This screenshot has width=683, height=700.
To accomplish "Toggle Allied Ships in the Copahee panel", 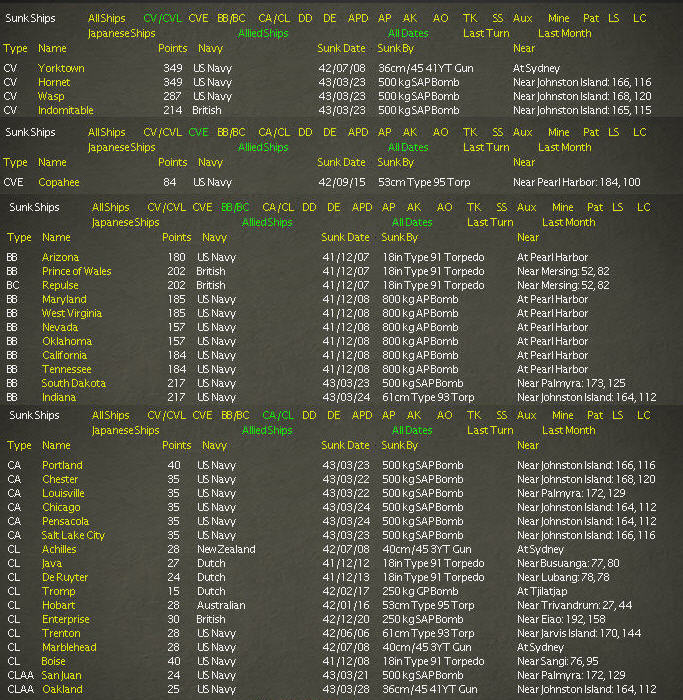I will tap(263, 147).
